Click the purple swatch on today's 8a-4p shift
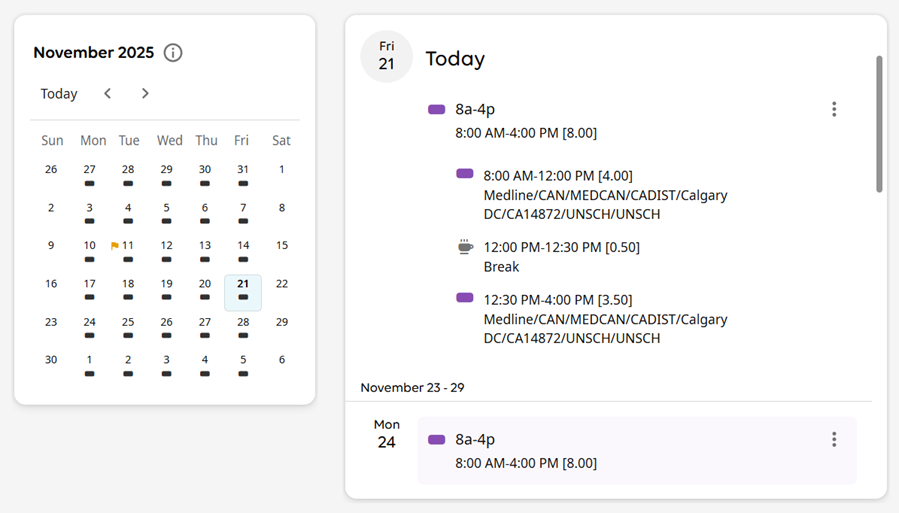The width and height of the screenshot is (899, 513). tap(437, 110)
